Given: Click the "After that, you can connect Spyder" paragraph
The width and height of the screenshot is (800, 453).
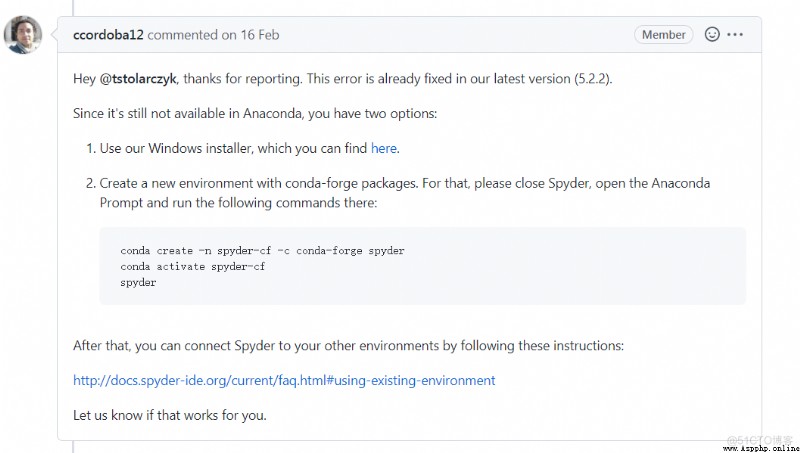Looking at the screenshot, I should [348, 346].
